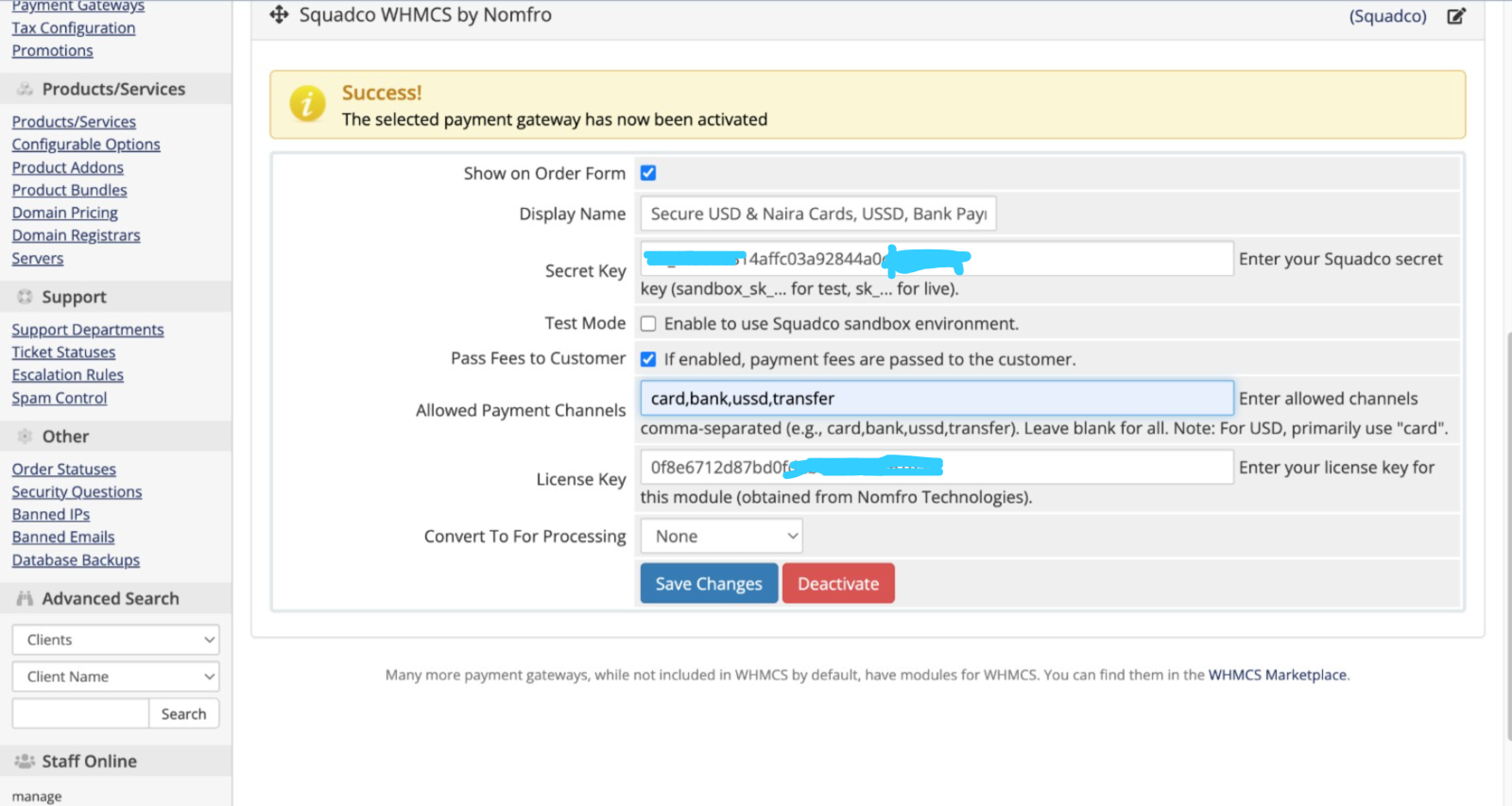Click the page vertical scrollbar
This screenshot has width=1512, height=806.
pos(1507,529)
